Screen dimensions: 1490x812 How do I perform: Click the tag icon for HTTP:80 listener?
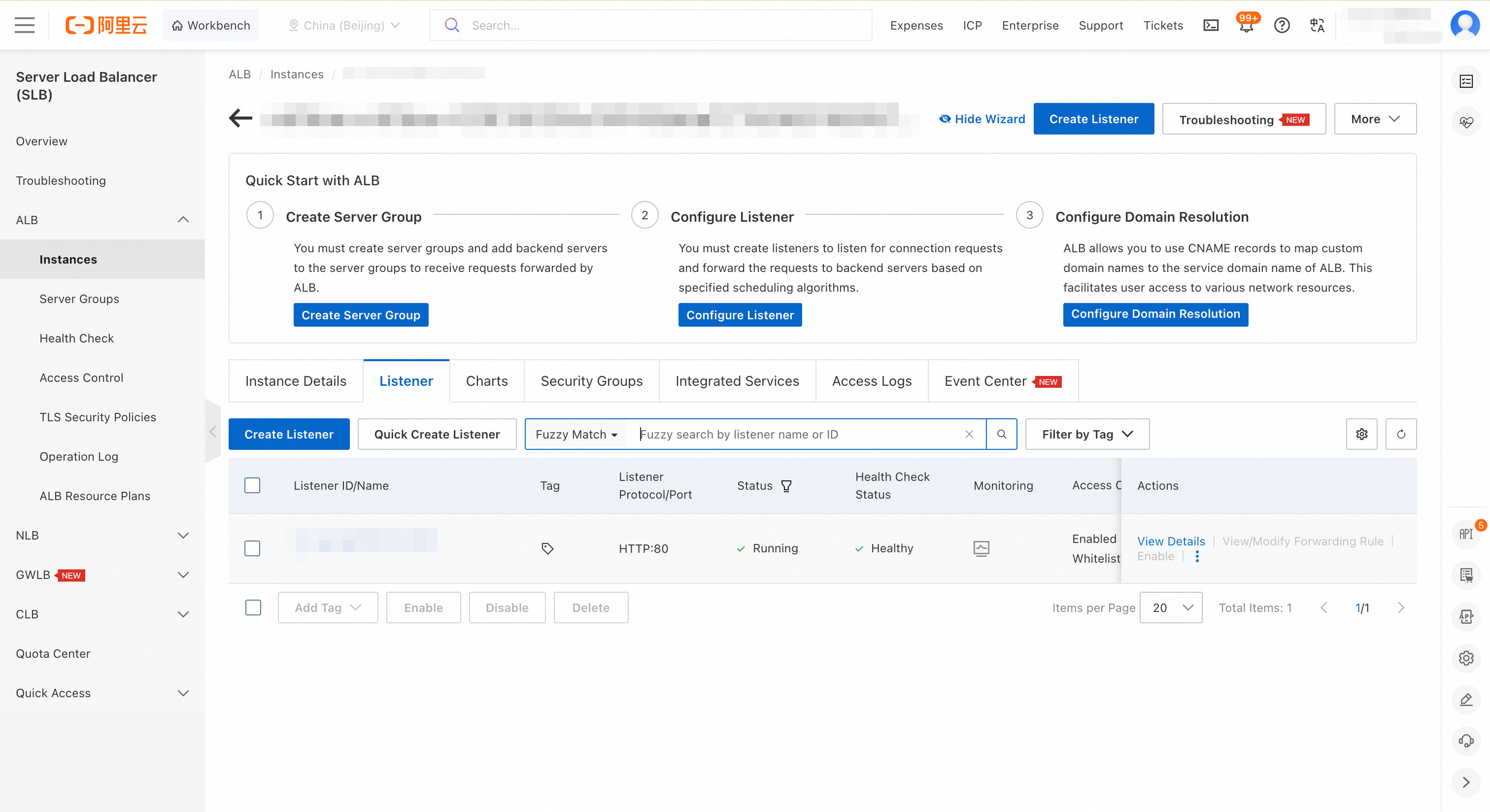coord(547,548)
